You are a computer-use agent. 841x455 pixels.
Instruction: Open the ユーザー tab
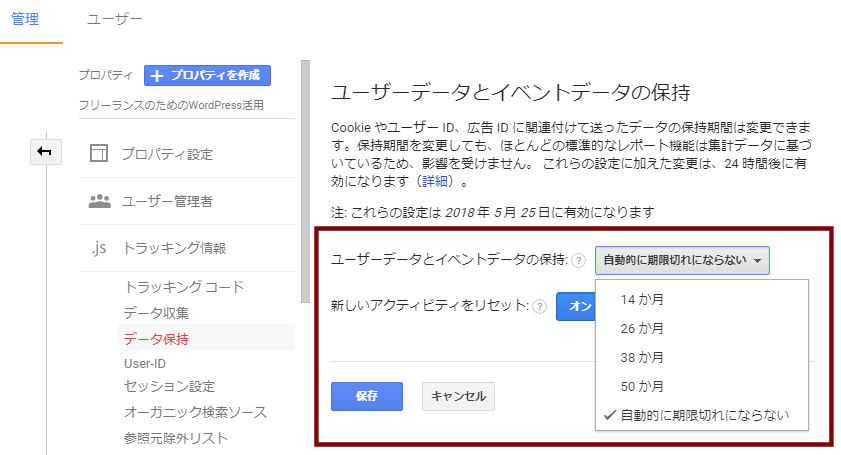coord(114,19)
